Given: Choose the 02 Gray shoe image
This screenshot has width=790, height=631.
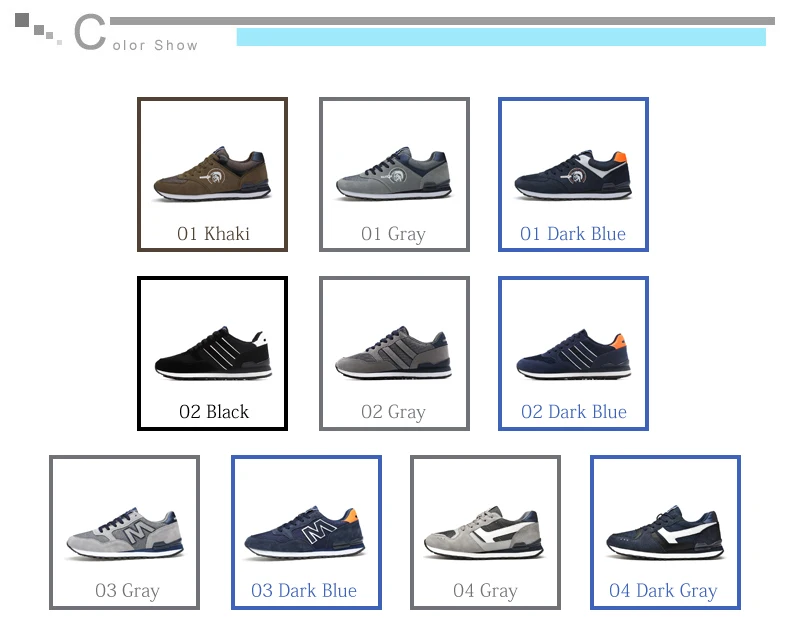Looking at the screenshot, I should pyautogui.click(x=393, y=352).
